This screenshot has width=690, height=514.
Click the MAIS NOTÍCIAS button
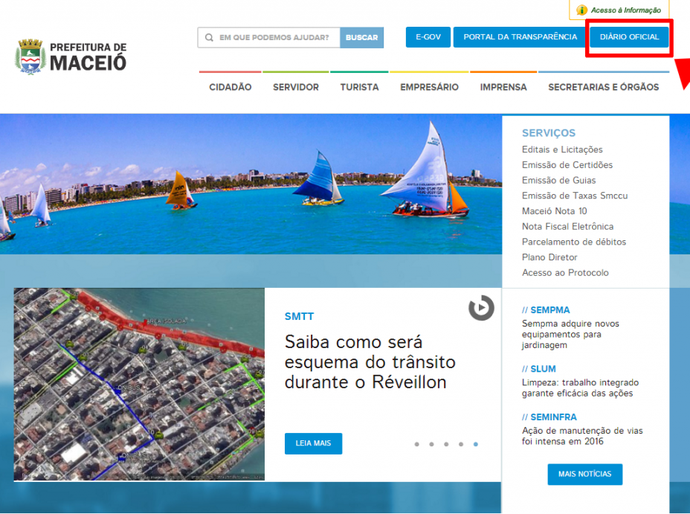coord(585,474)
